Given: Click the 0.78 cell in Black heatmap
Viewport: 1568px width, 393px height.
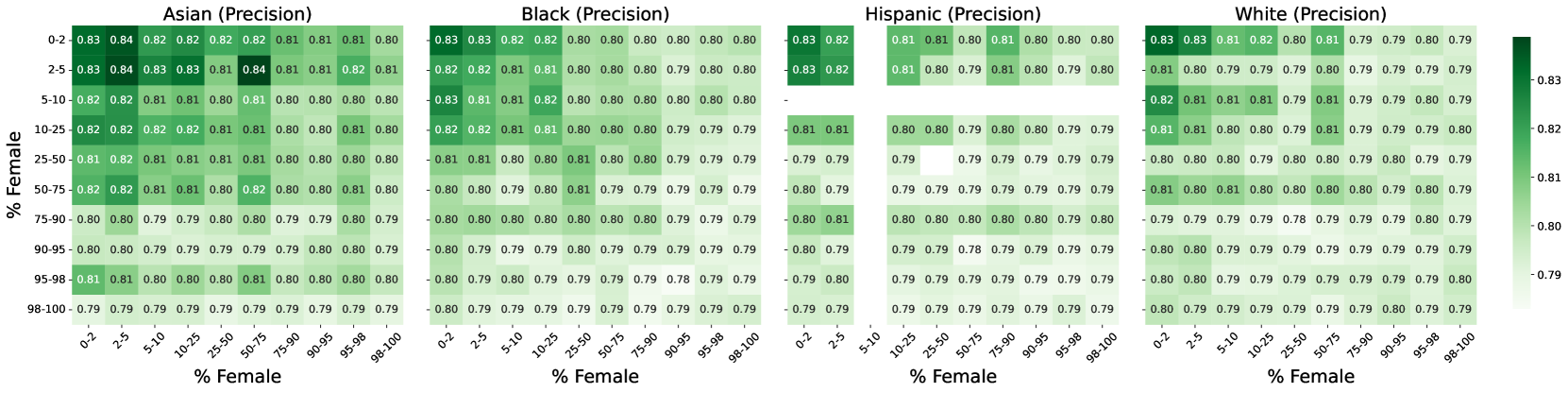Looking at the screenshot, I should 678,280.
